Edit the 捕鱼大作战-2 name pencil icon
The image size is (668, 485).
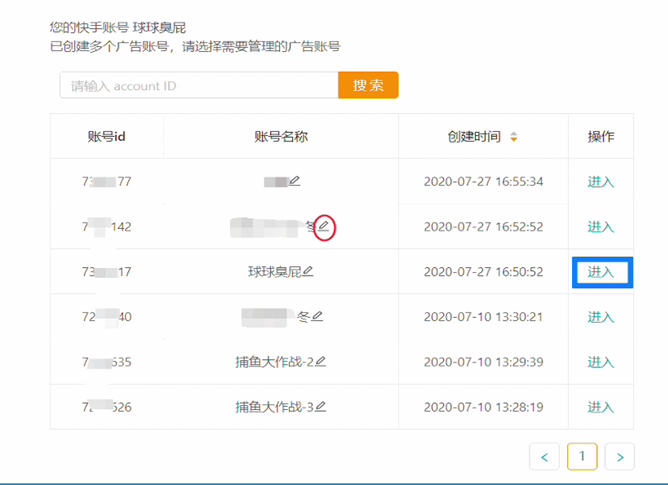click(x=320, y=362)
